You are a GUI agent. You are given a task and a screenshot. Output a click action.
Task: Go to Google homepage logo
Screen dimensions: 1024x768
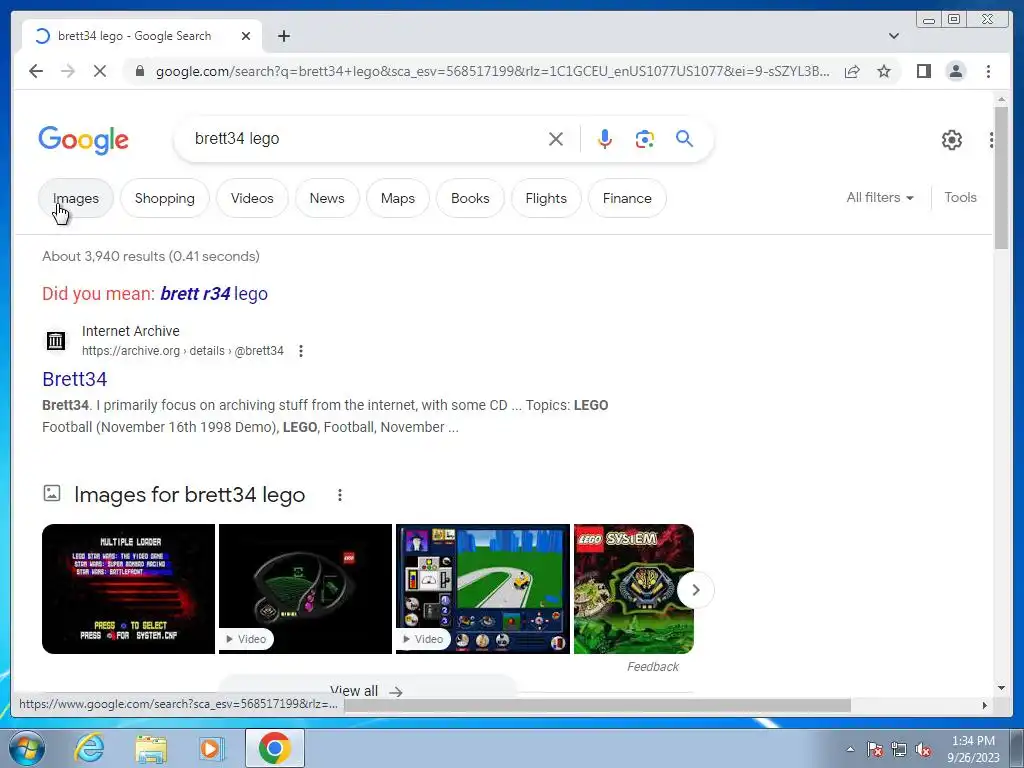pos(84,140)
